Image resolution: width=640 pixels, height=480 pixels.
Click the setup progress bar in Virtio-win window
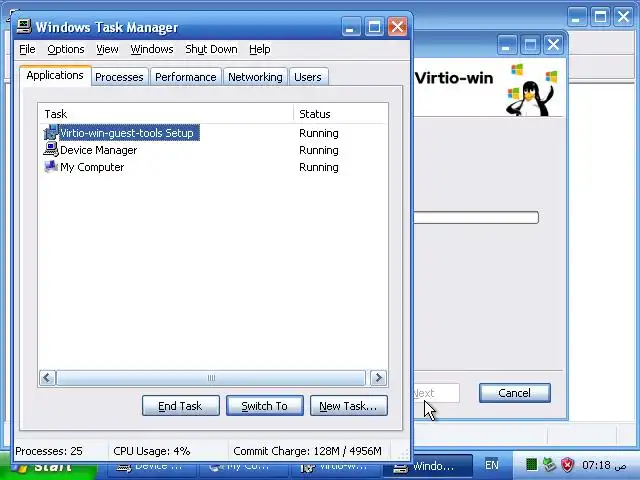tap(476, 218)
